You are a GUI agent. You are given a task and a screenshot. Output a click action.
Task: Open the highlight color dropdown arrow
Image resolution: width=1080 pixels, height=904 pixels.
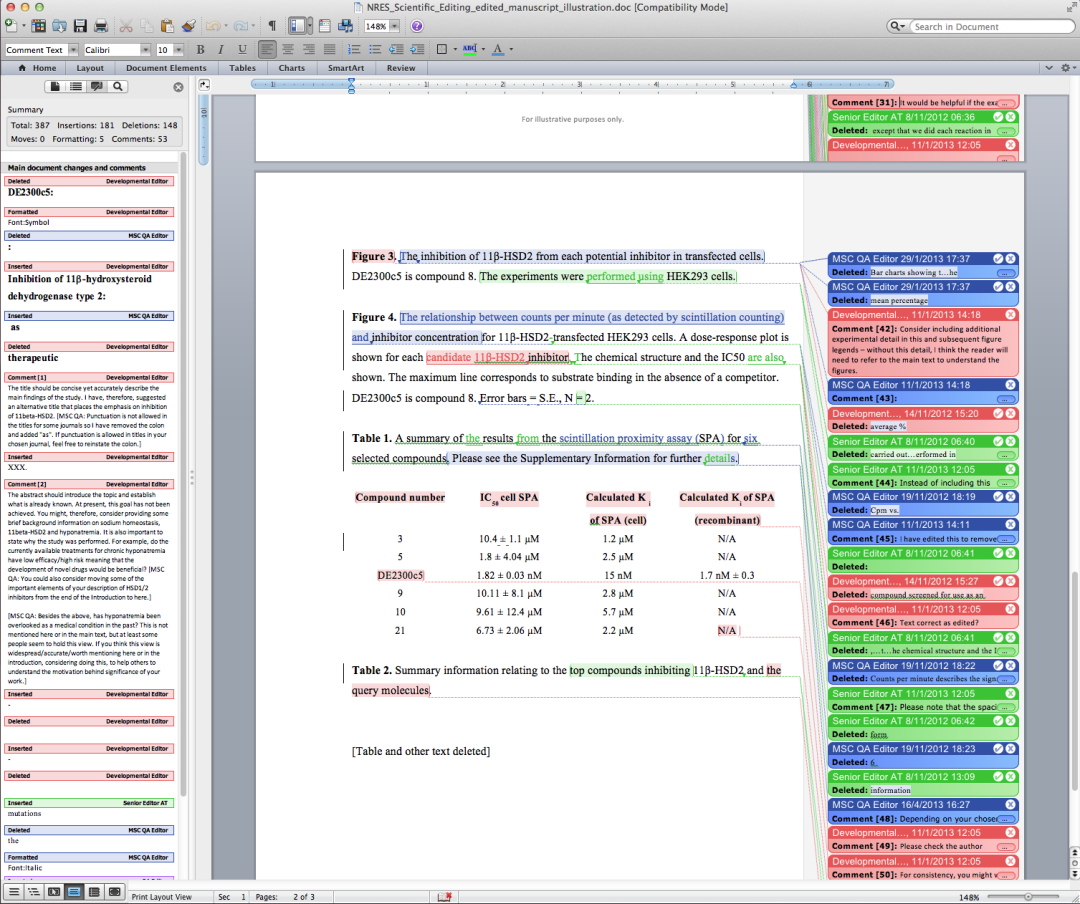click(x=483, y=49)
